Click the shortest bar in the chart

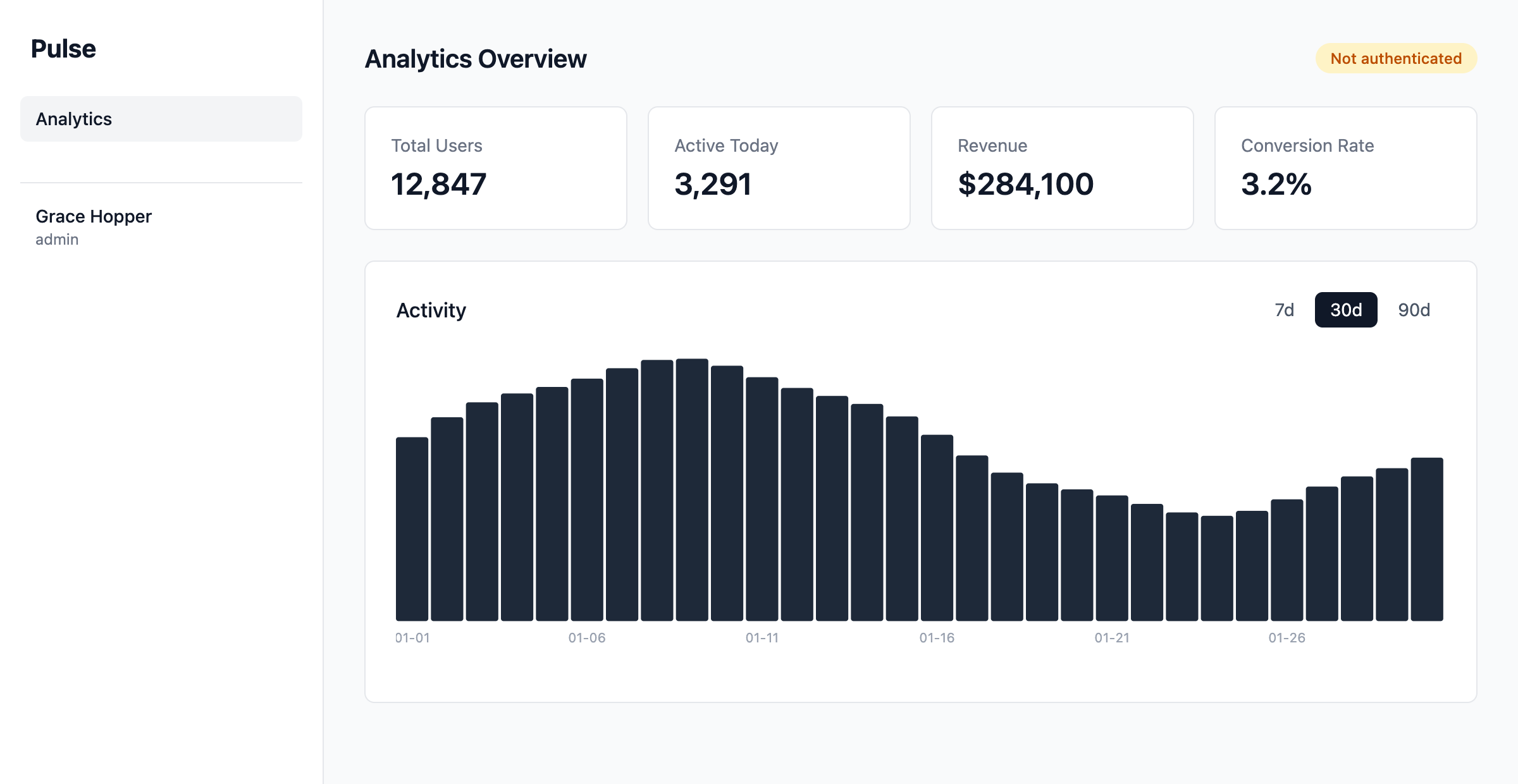[x=1217, y=568]
